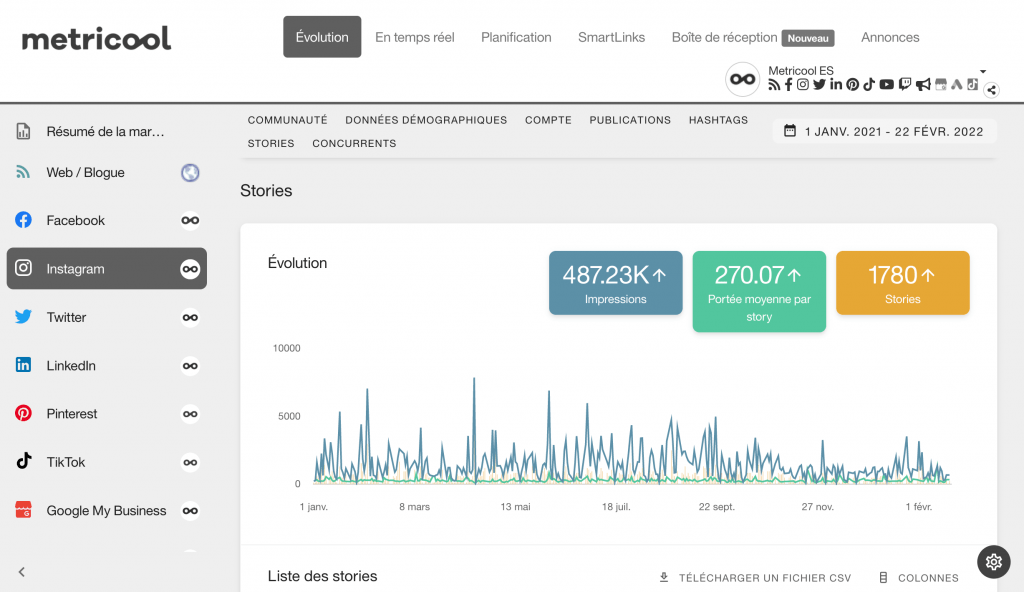Open the settings gear button

[x=994, y=561]
